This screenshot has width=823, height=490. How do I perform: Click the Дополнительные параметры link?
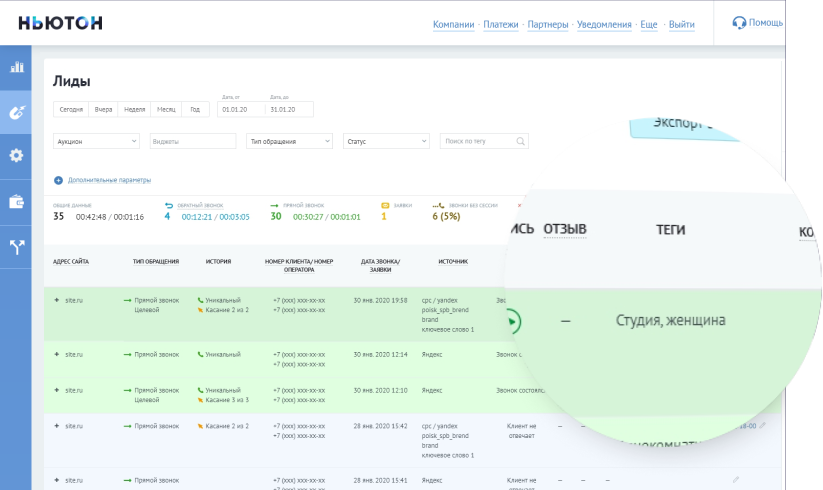[109, 180]
